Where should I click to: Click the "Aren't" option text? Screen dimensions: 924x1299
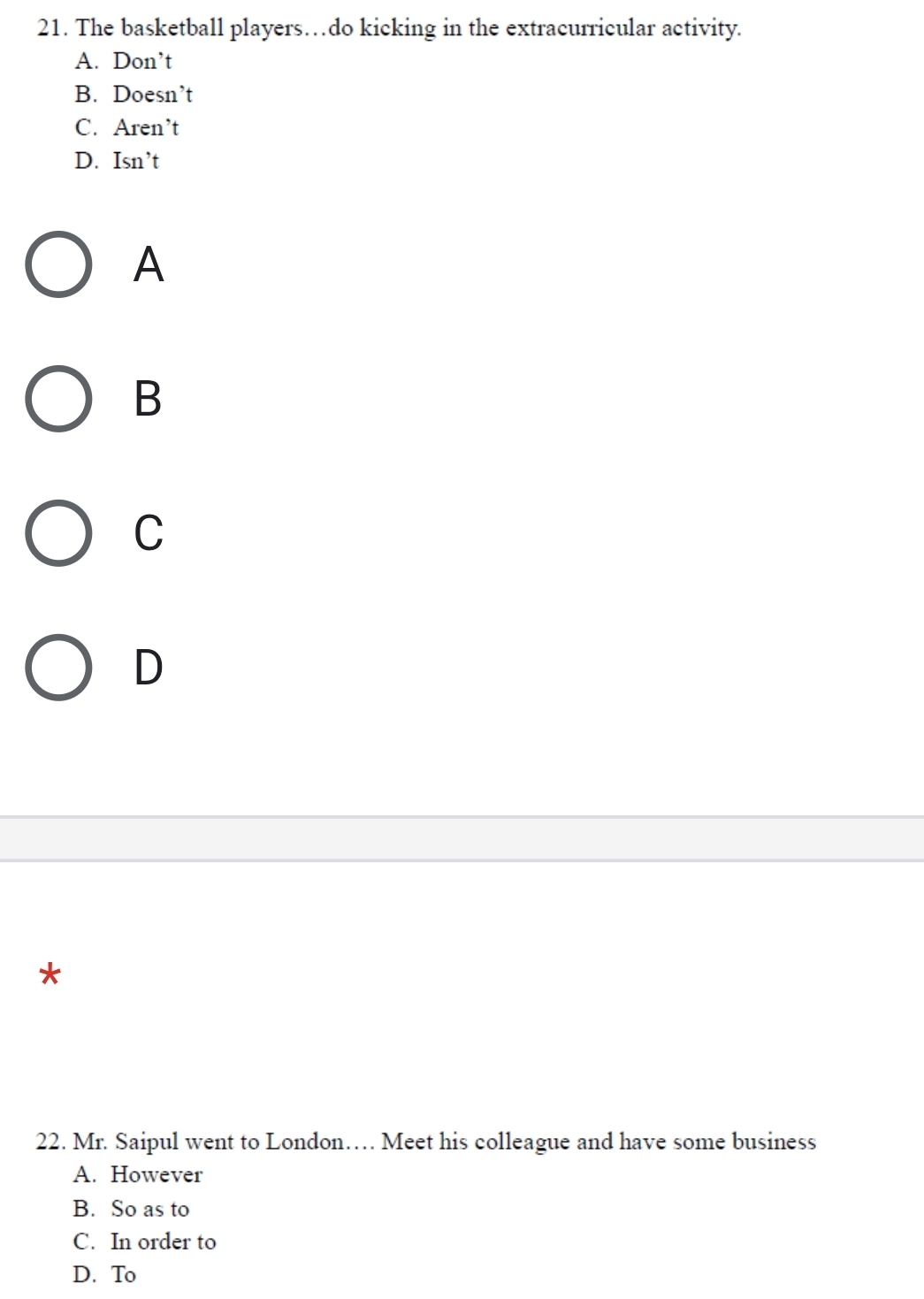pos(146,128)
